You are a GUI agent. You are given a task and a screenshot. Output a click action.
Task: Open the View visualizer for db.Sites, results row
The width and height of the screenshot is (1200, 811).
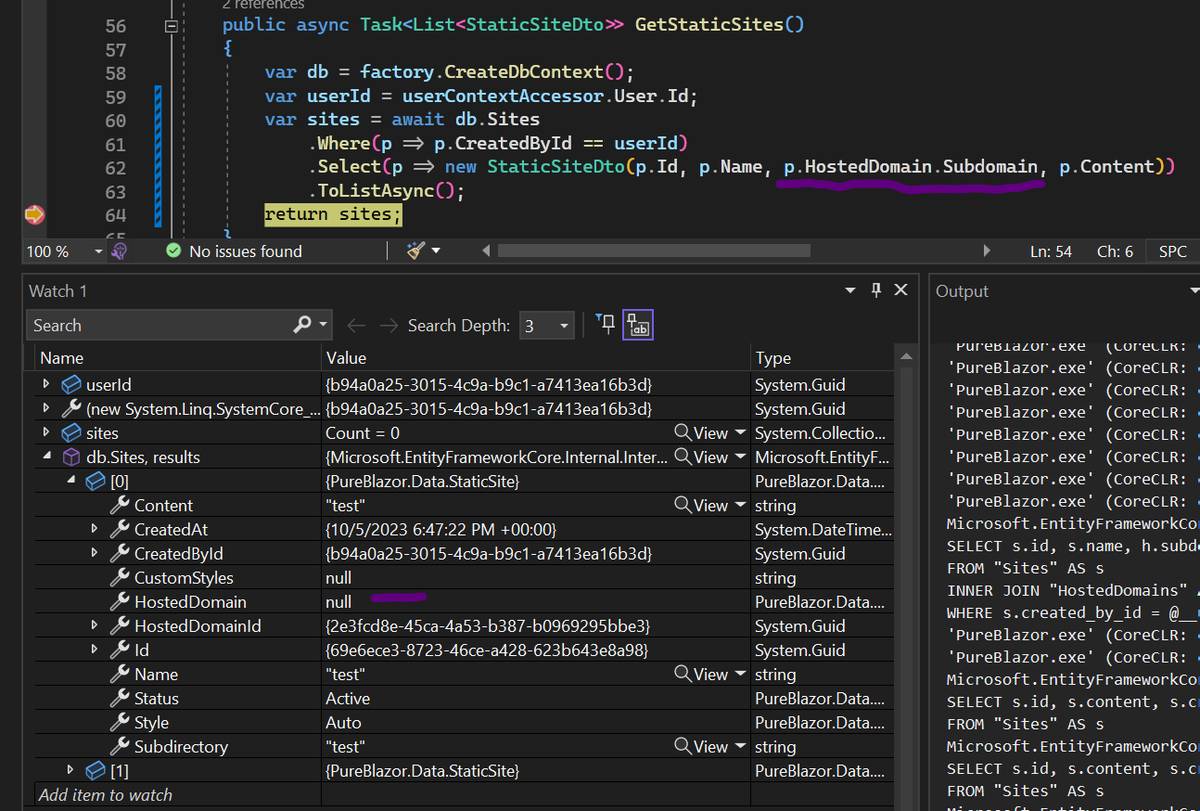coord(701,457)
